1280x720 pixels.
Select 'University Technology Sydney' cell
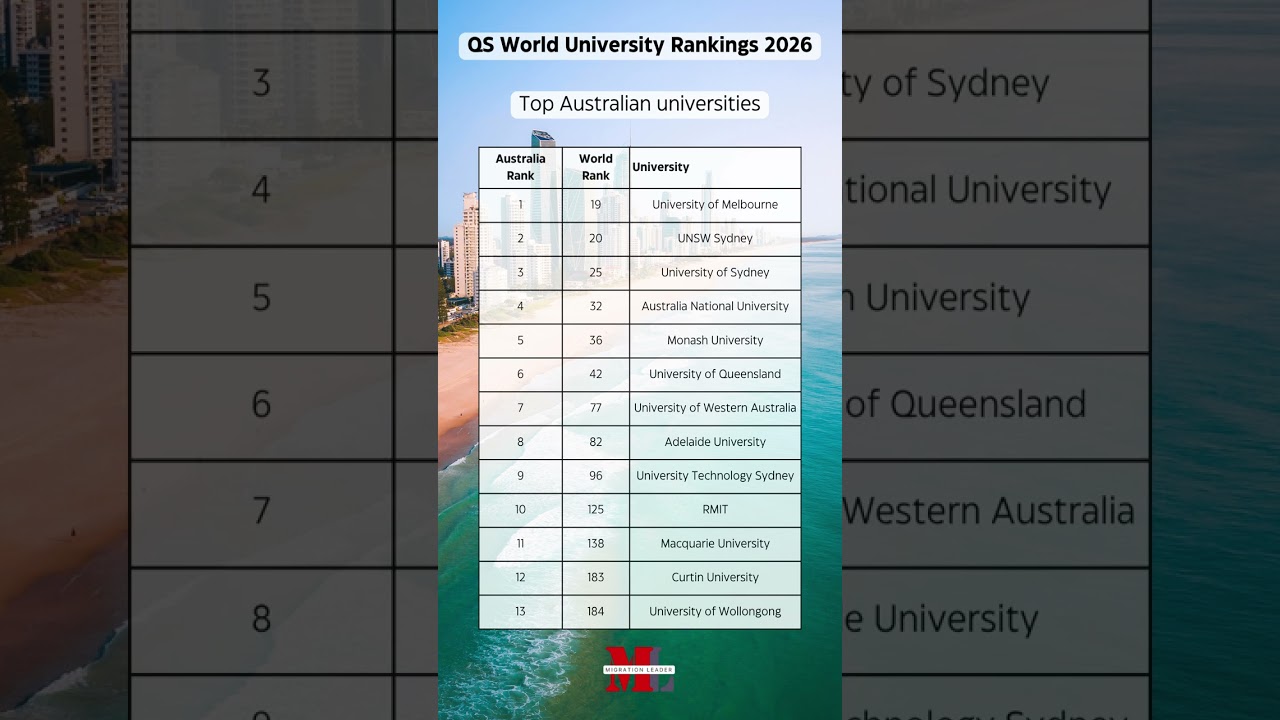click(x=715, y=476)
